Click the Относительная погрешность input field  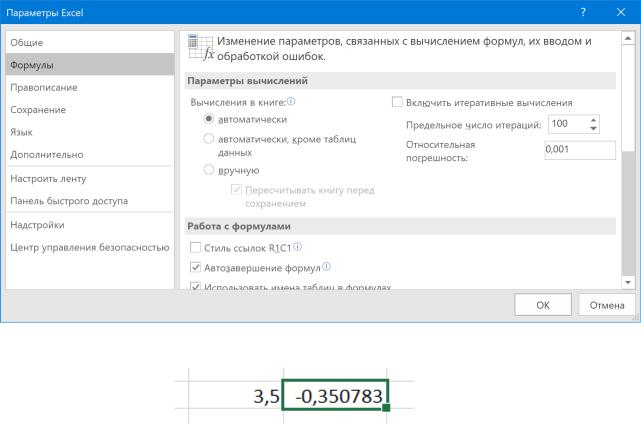(x=580, y=150)
